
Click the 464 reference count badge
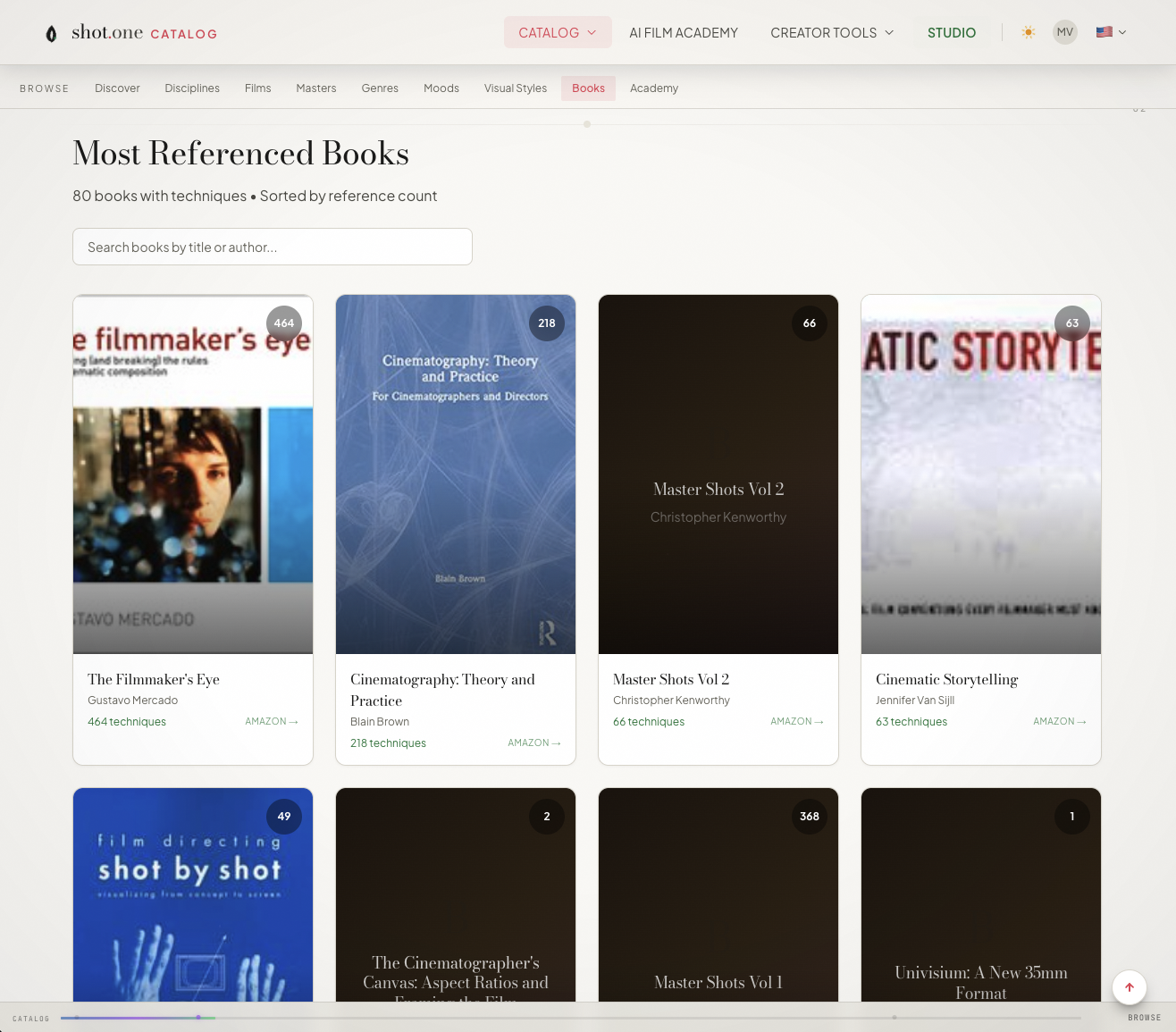tap(284, 323)
